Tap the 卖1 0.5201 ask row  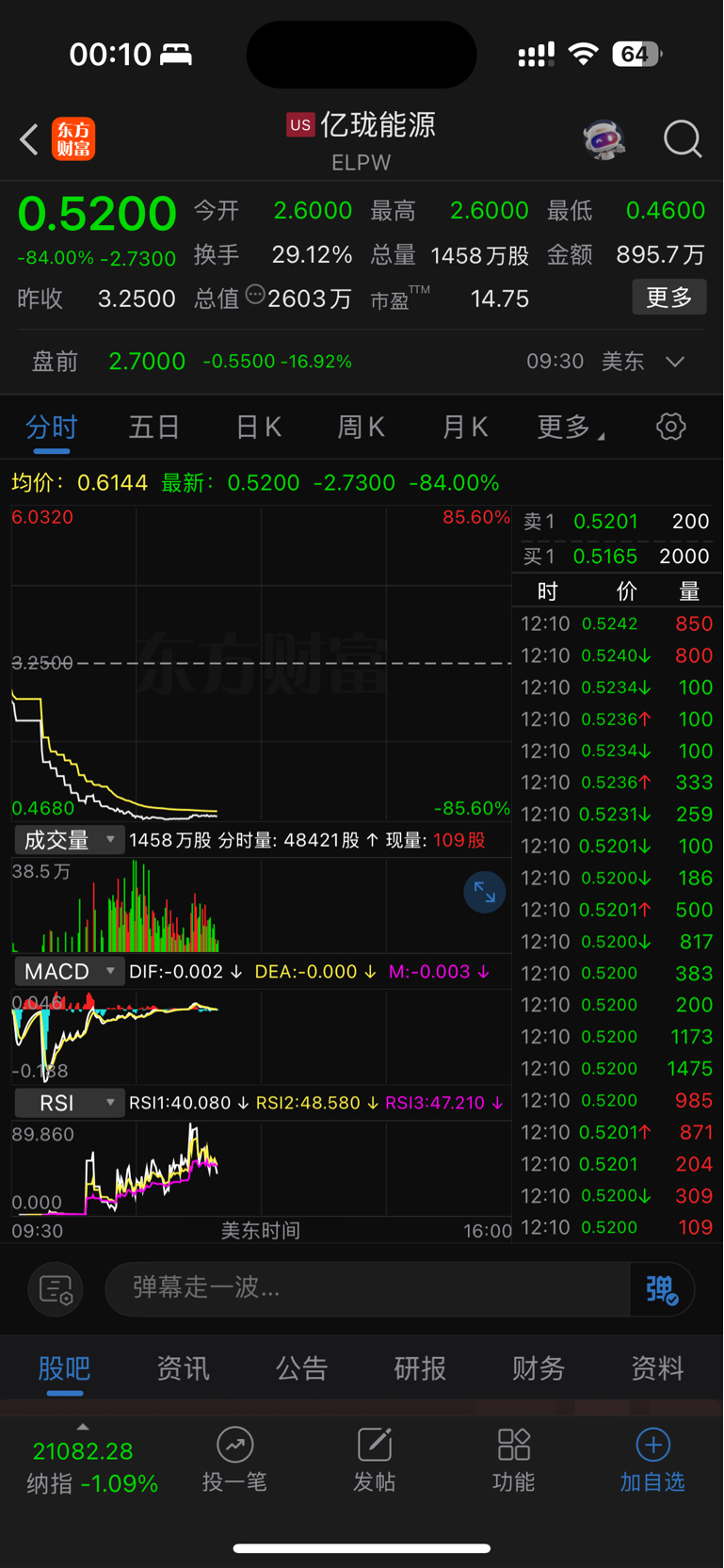coord(617,522)
